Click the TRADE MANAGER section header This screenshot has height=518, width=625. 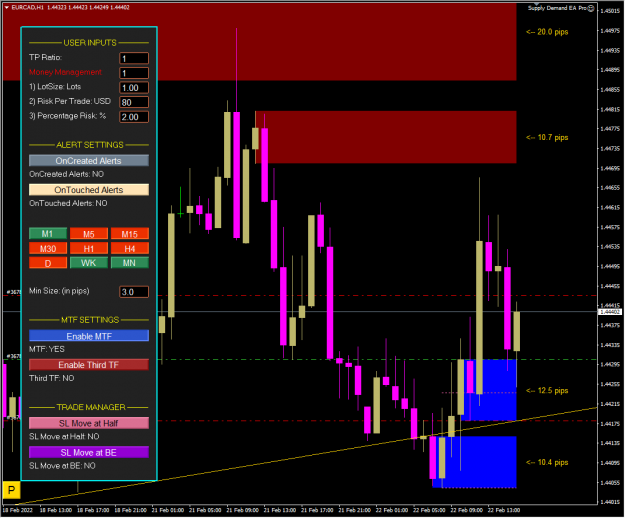[x=91, y=407]
